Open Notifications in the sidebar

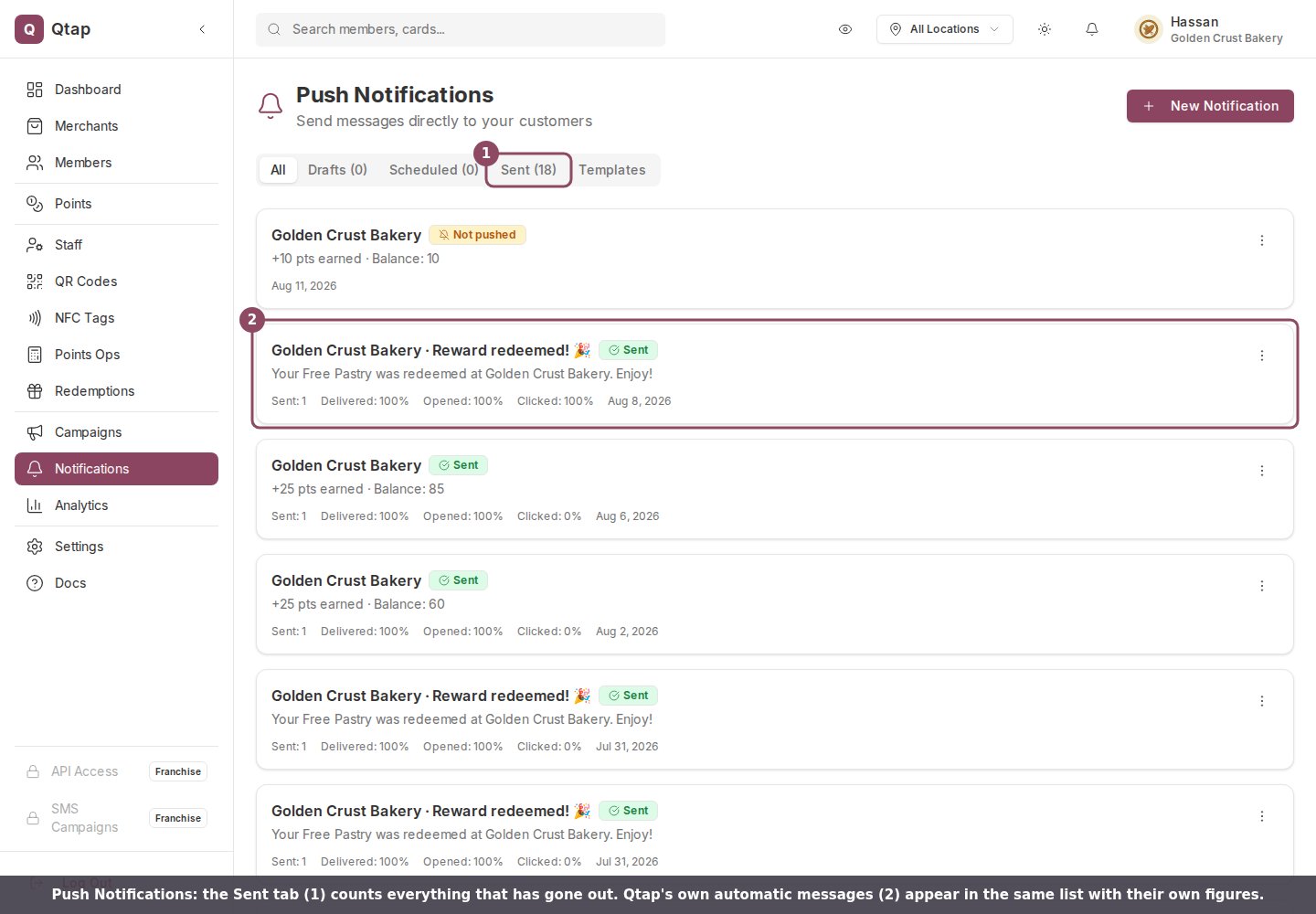[x=116, y=469]
